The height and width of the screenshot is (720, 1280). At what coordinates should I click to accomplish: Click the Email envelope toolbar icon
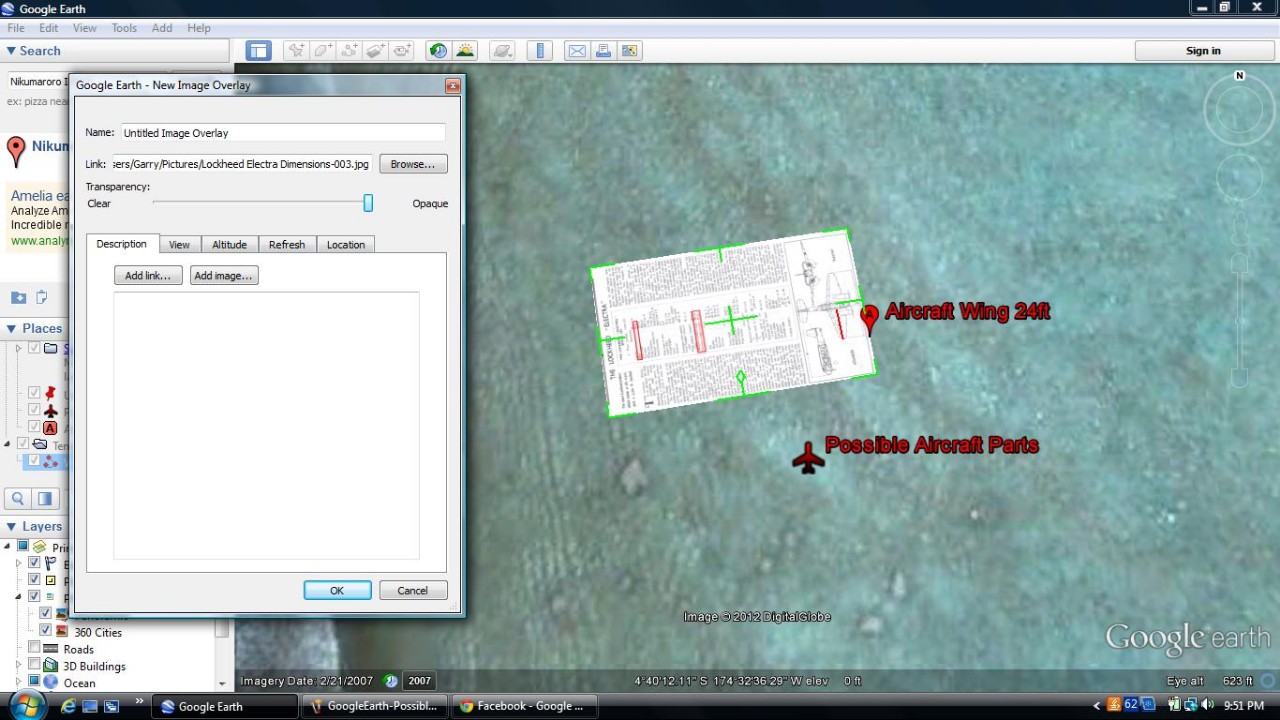click(x=577, y=51)
